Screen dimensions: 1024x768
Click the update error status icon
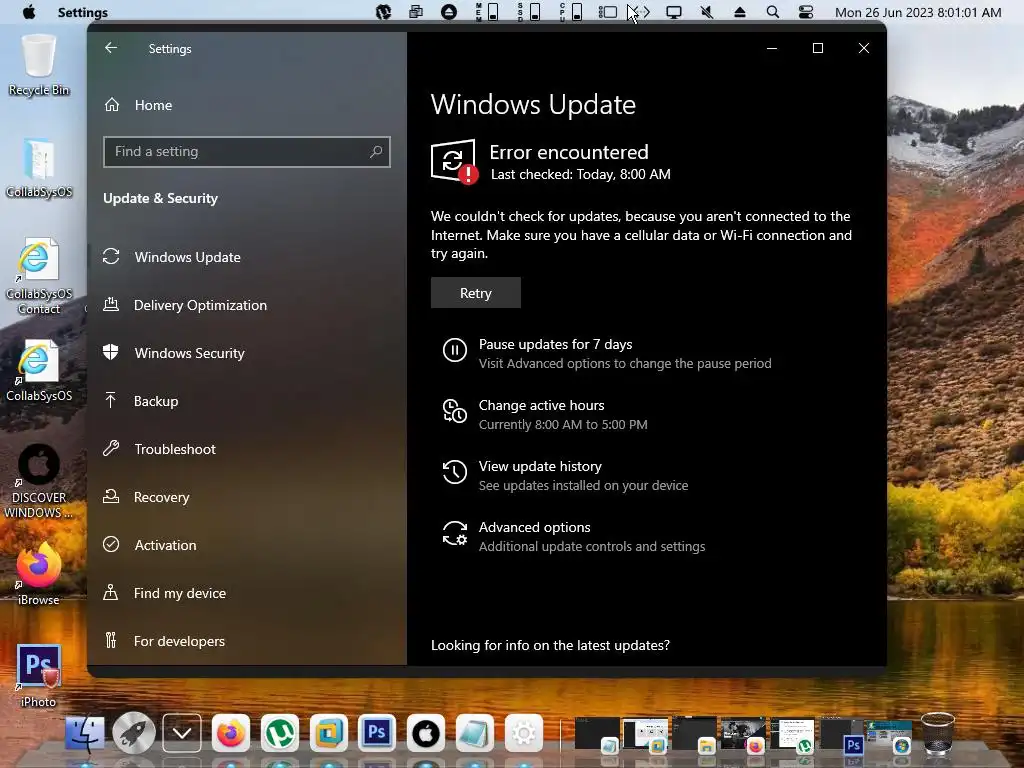point(454,161)
